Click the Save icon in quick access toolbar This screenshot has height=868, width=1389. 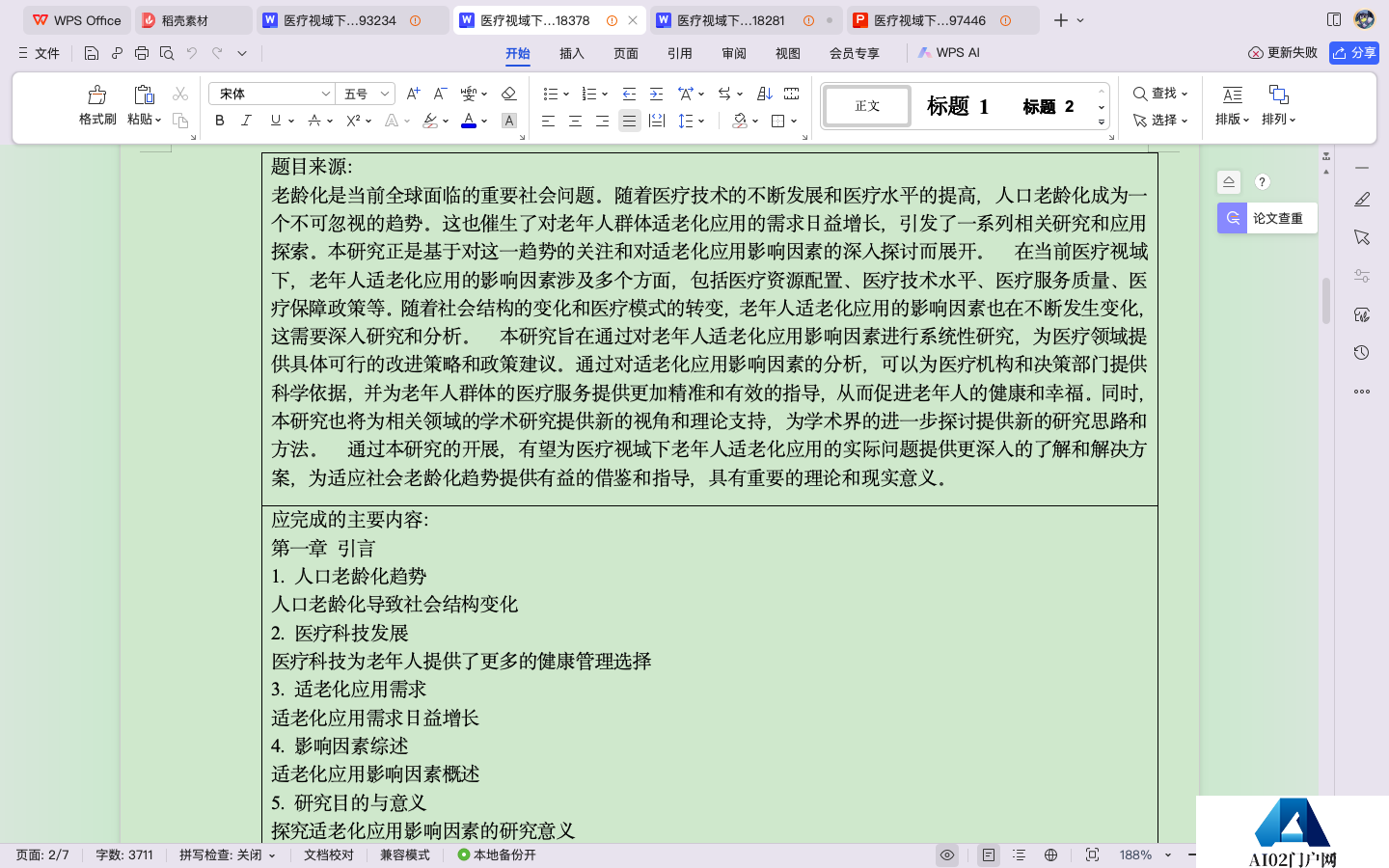click(x=92, y=53)
